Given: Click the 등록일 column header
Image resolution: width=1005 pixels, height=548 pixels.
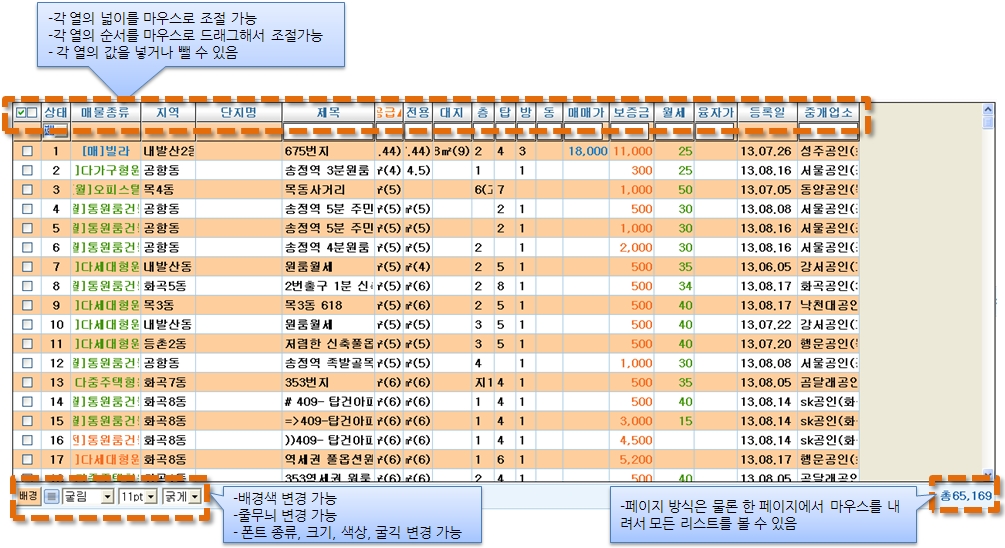Looking at the screenshot, I should pyautogui.click(x=767, y=113).
